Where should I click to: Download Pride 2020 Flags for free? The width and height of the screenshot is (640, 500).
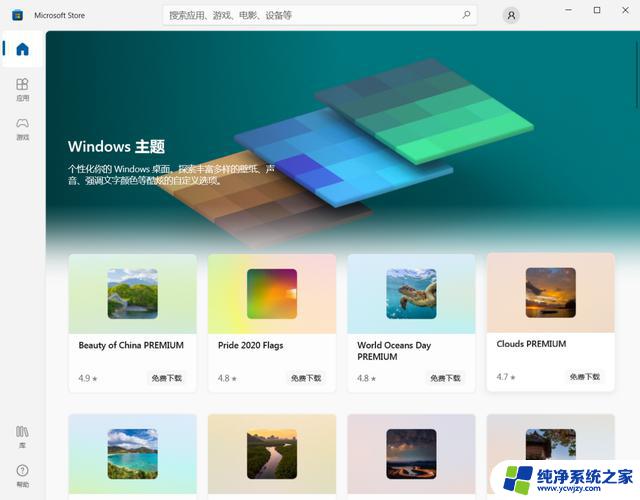pos(306,378)
